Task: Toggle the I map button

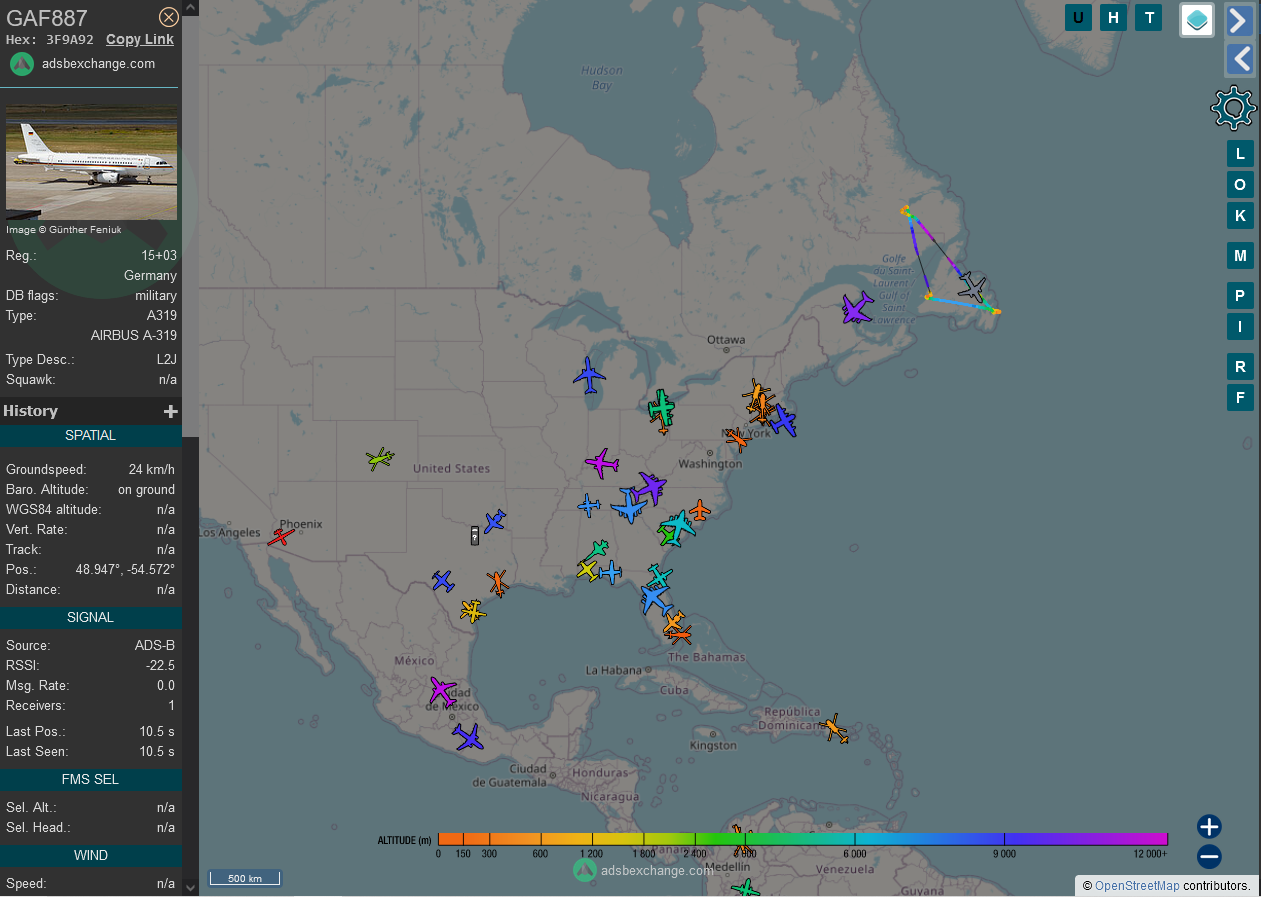Action: (x=1240, y=326)
